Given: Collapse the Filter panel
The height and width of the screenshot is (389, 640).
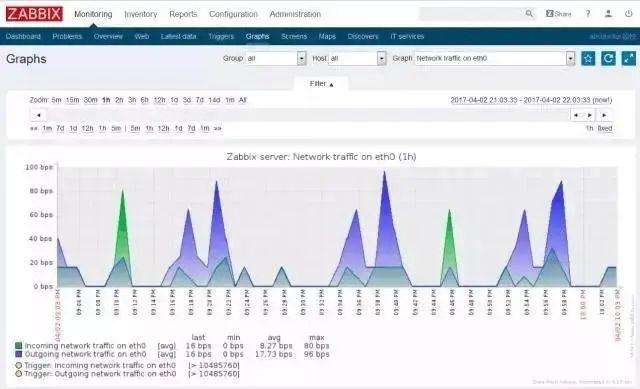Looking at the screenshot, I should [322, 84].
